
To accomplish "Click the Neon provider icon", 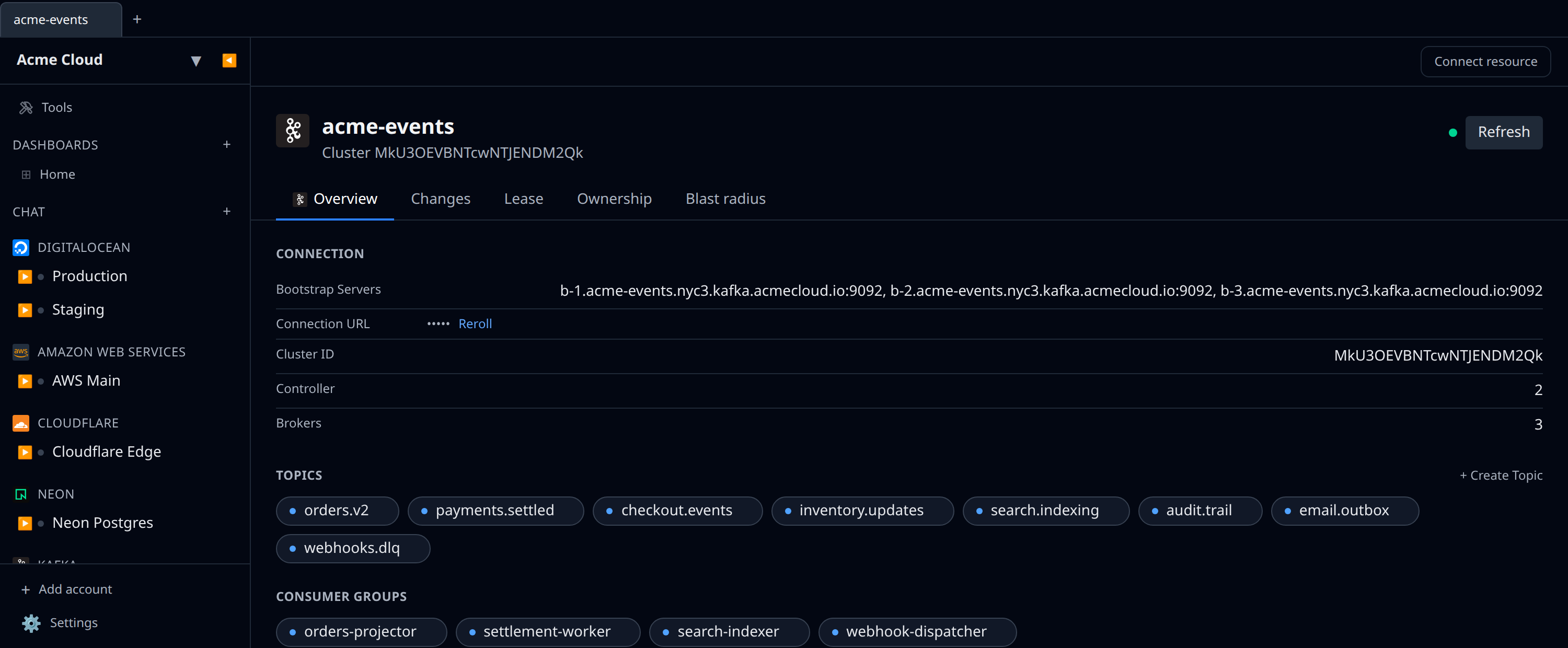I will [x=21, y=495].
